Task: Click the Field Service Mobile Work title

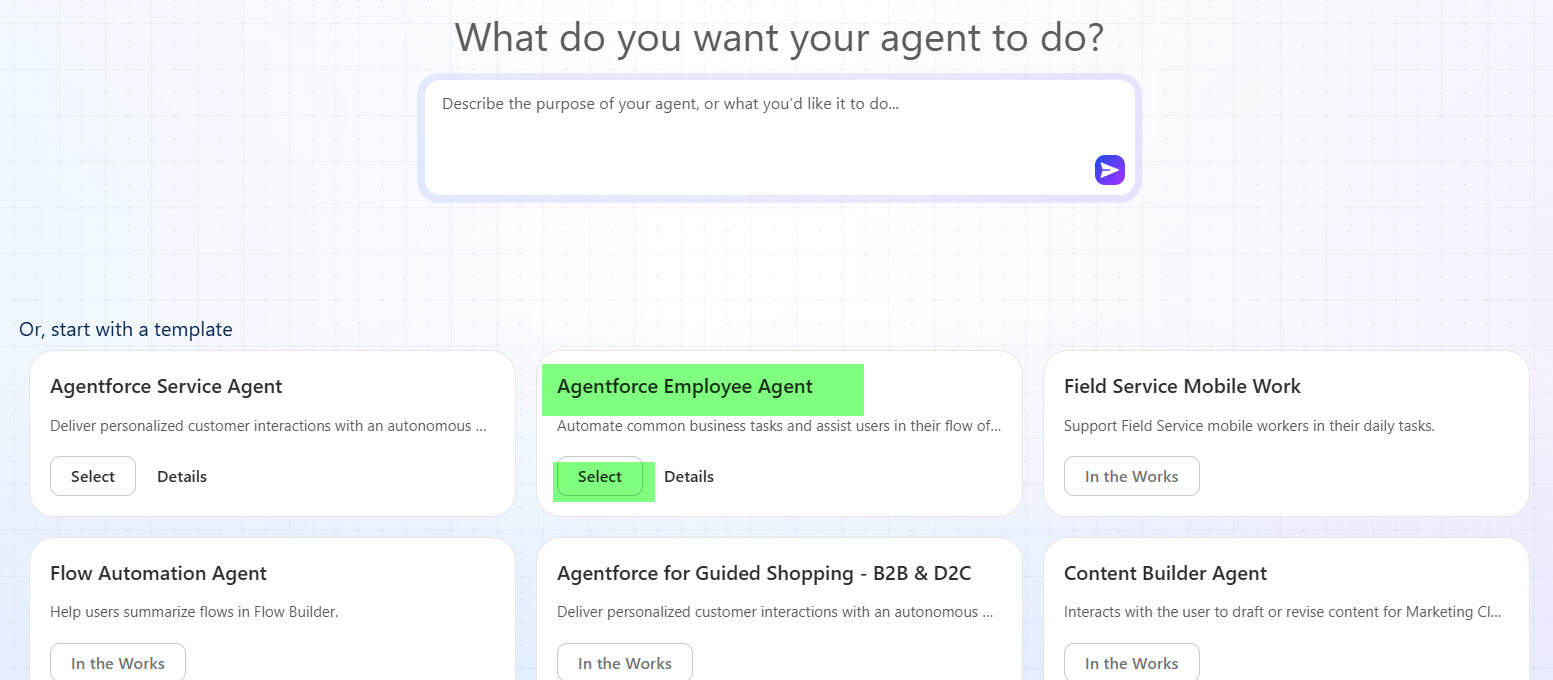Action: (1182, 386)
